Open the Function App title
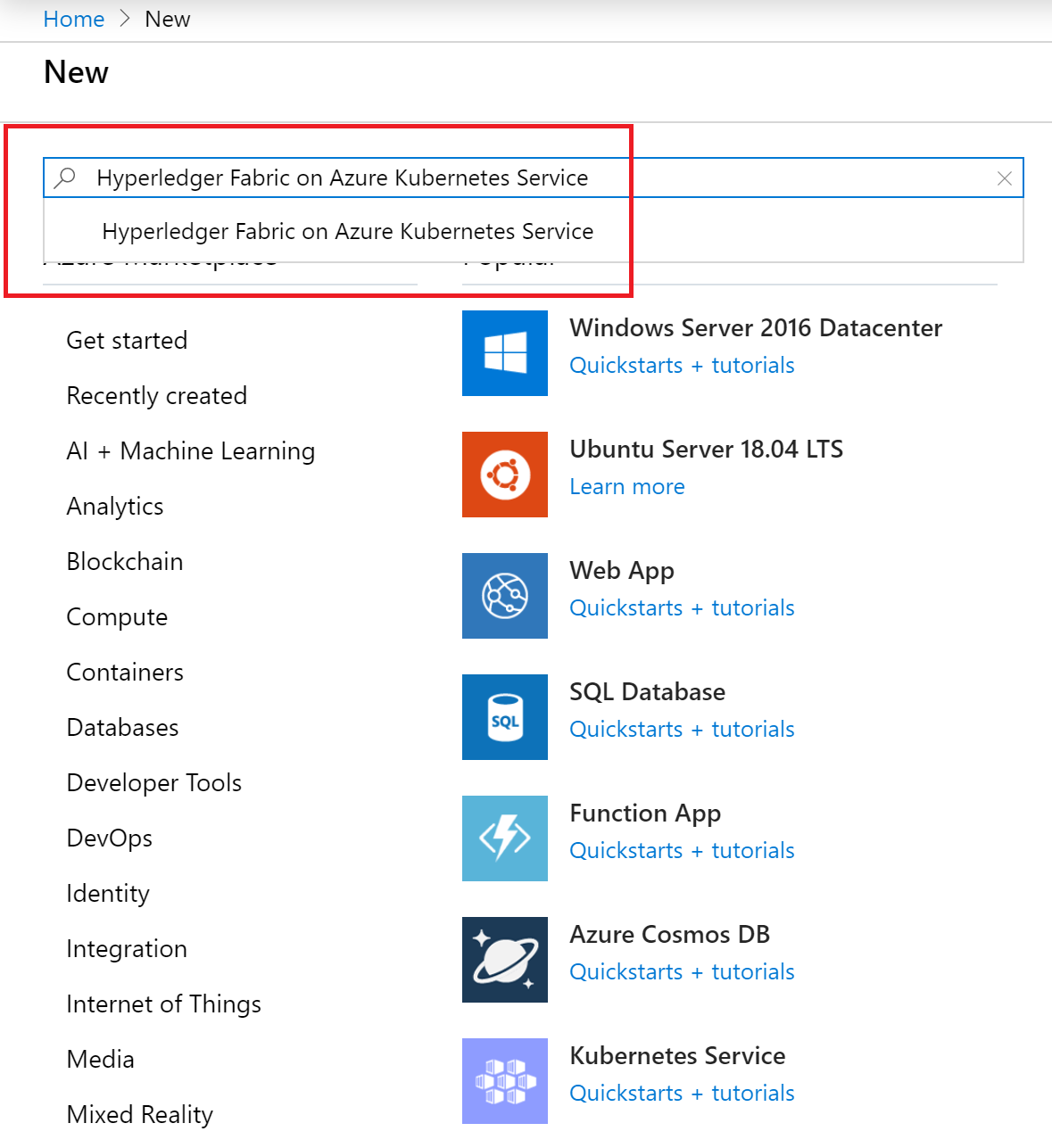The width and height of the screenshot is (1052, 1148). point(645,814)
